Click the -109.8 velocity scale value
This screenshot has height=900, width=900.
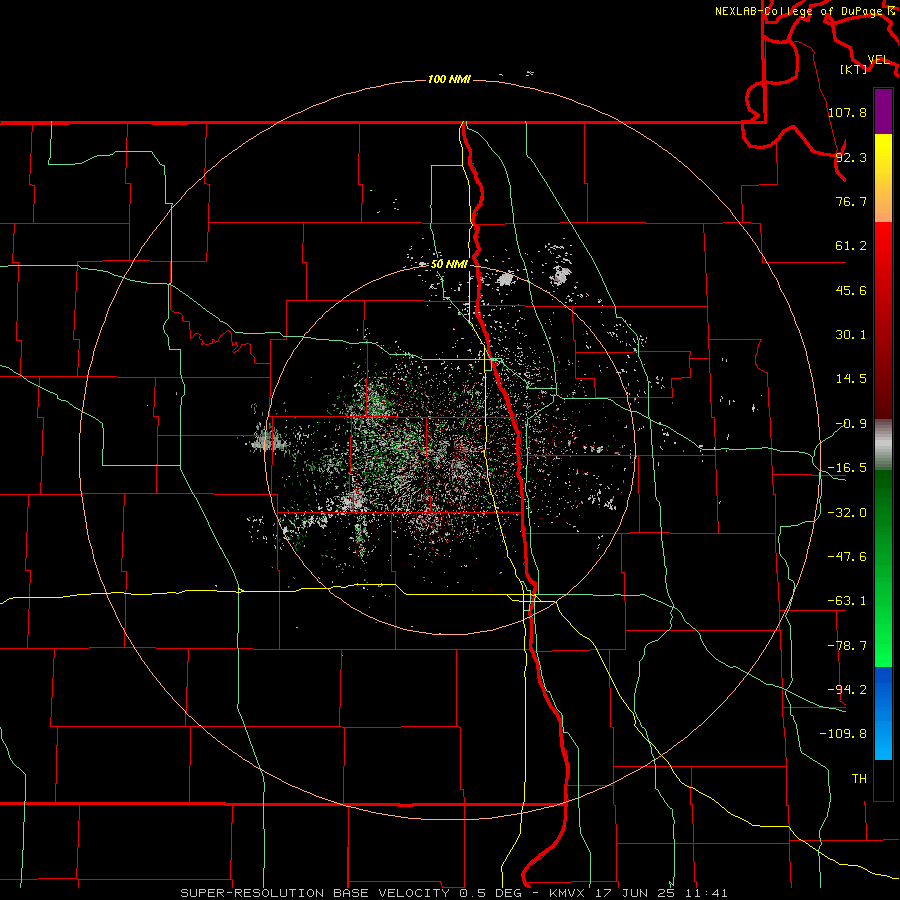coord(843,734)
